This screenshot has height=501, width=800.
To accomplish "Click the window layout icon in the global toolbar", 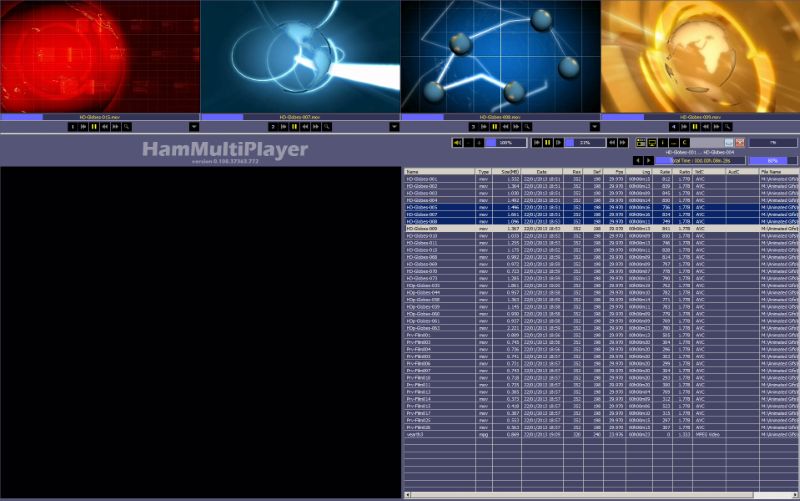I will 641,143.
